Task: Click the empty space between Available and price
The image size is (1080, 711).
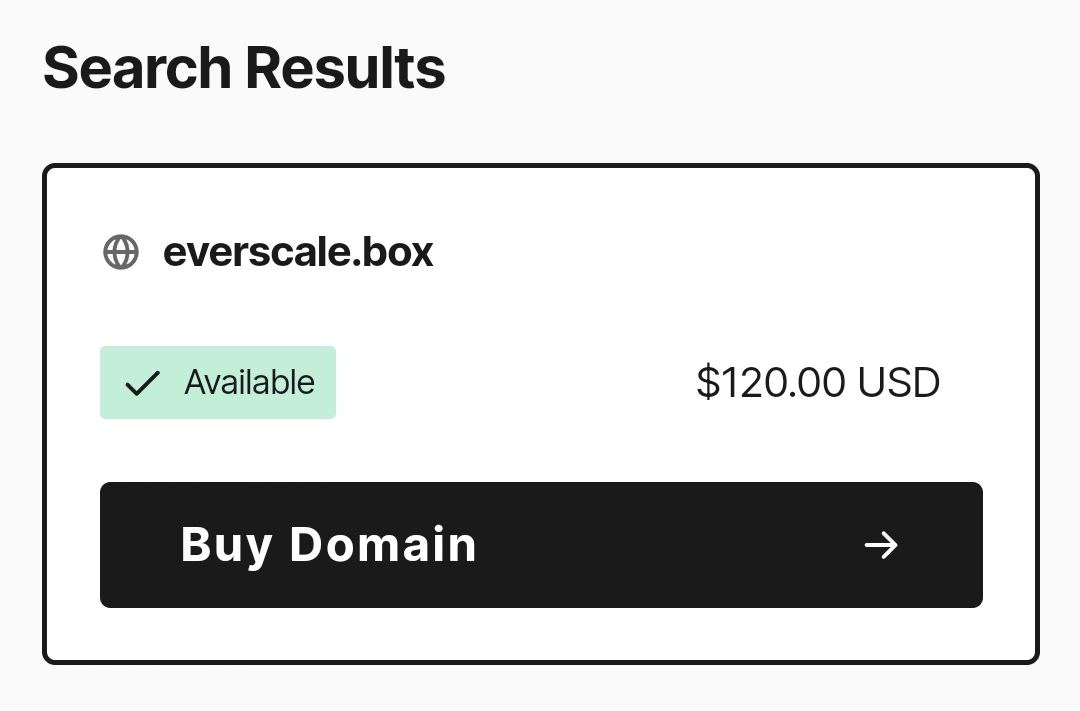Action: pos(515,383)
